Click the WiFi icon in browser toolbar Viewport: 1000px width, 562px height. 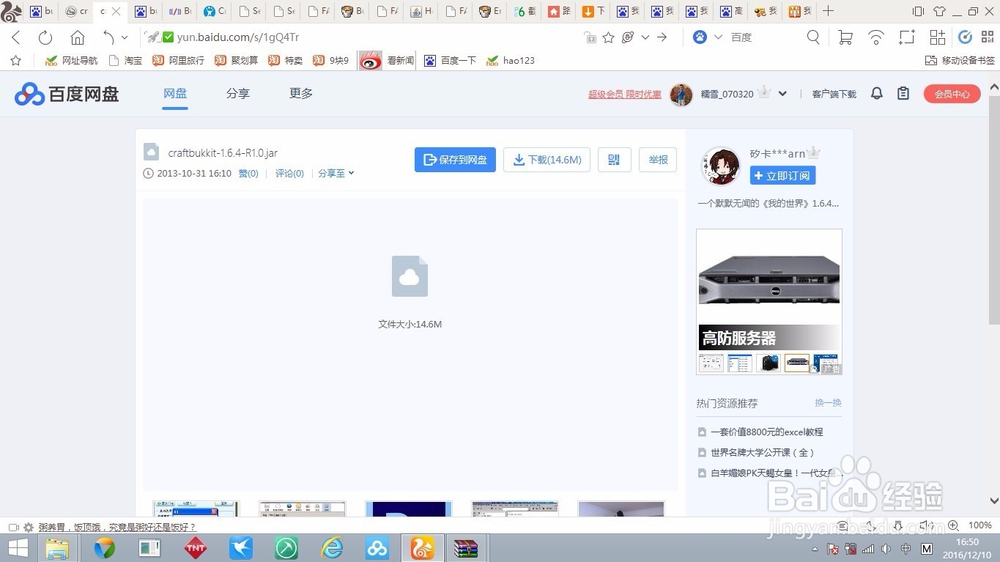tap(876, 38)
